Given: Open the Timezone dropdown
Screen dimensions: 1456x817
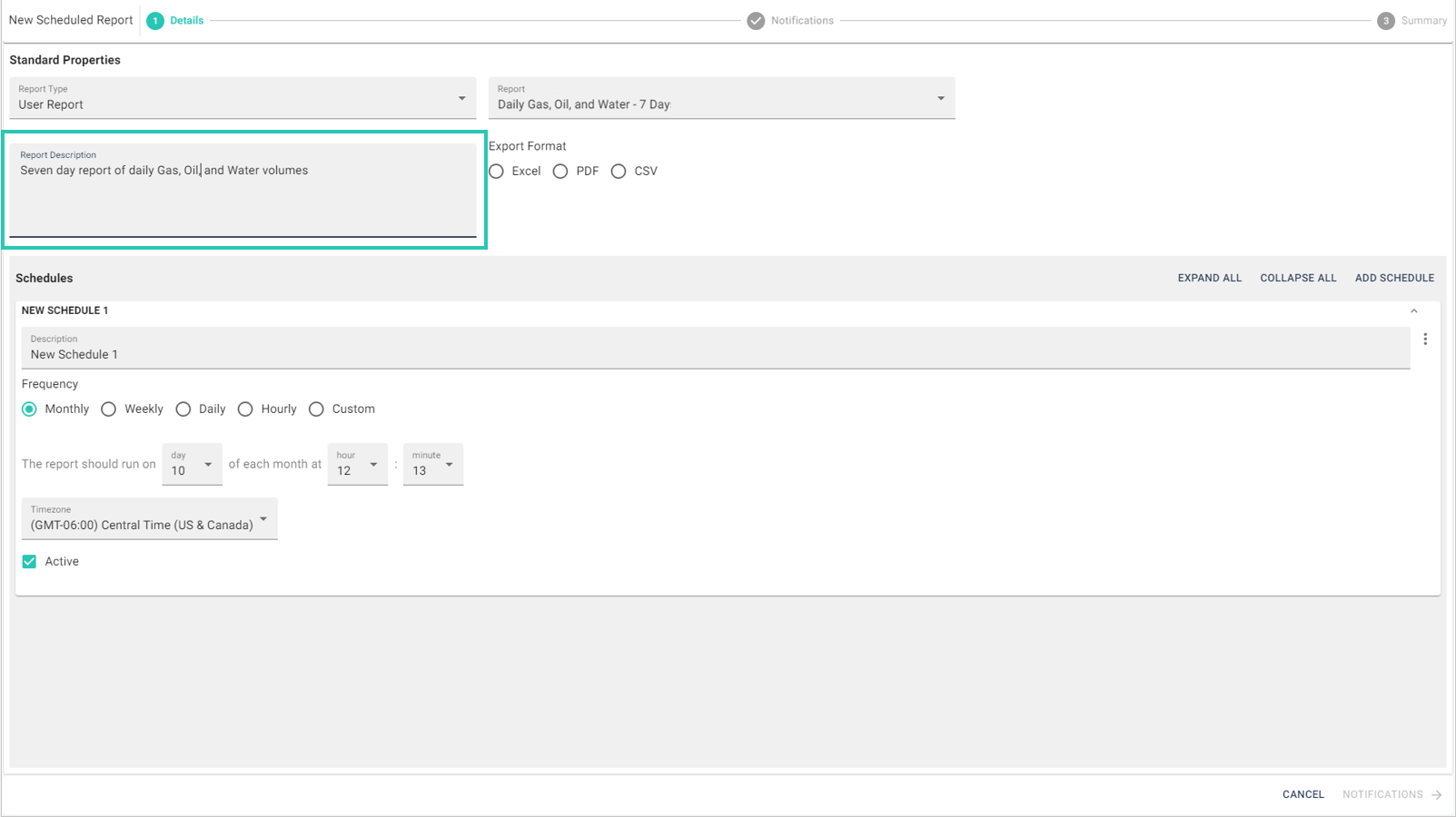Looking at the screenshot, I should tap(149, 518).
